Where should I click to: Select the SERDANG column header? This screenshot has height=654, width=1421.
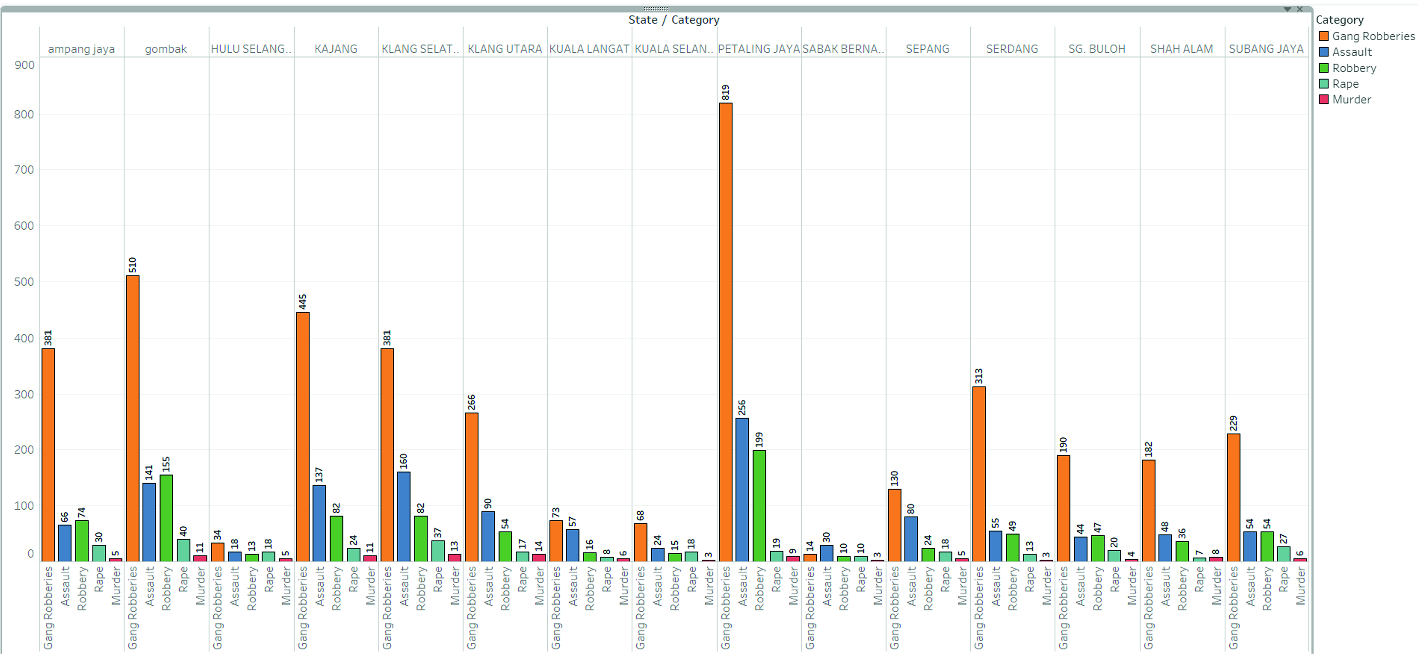(1012, 48)
